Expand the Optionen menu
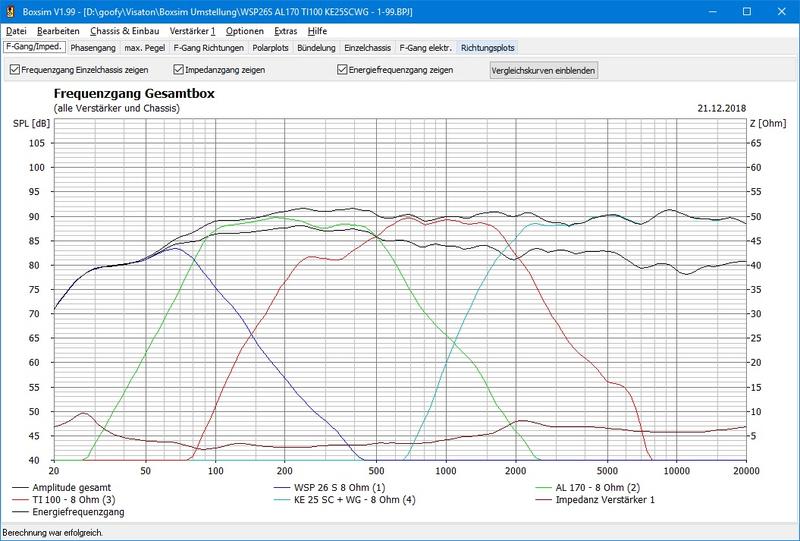 (x=245, y=31)
